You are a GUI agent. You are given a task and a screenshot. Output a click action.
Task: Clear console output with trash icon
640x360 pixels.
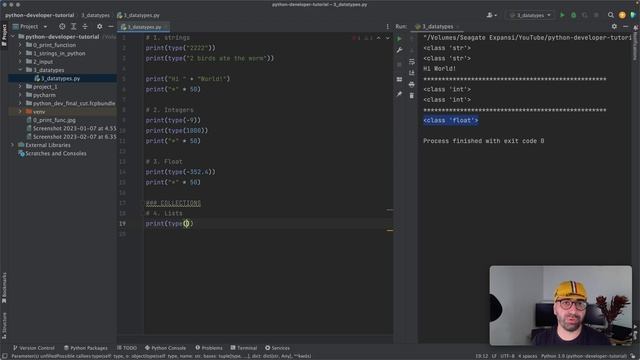tap(411, 96)
